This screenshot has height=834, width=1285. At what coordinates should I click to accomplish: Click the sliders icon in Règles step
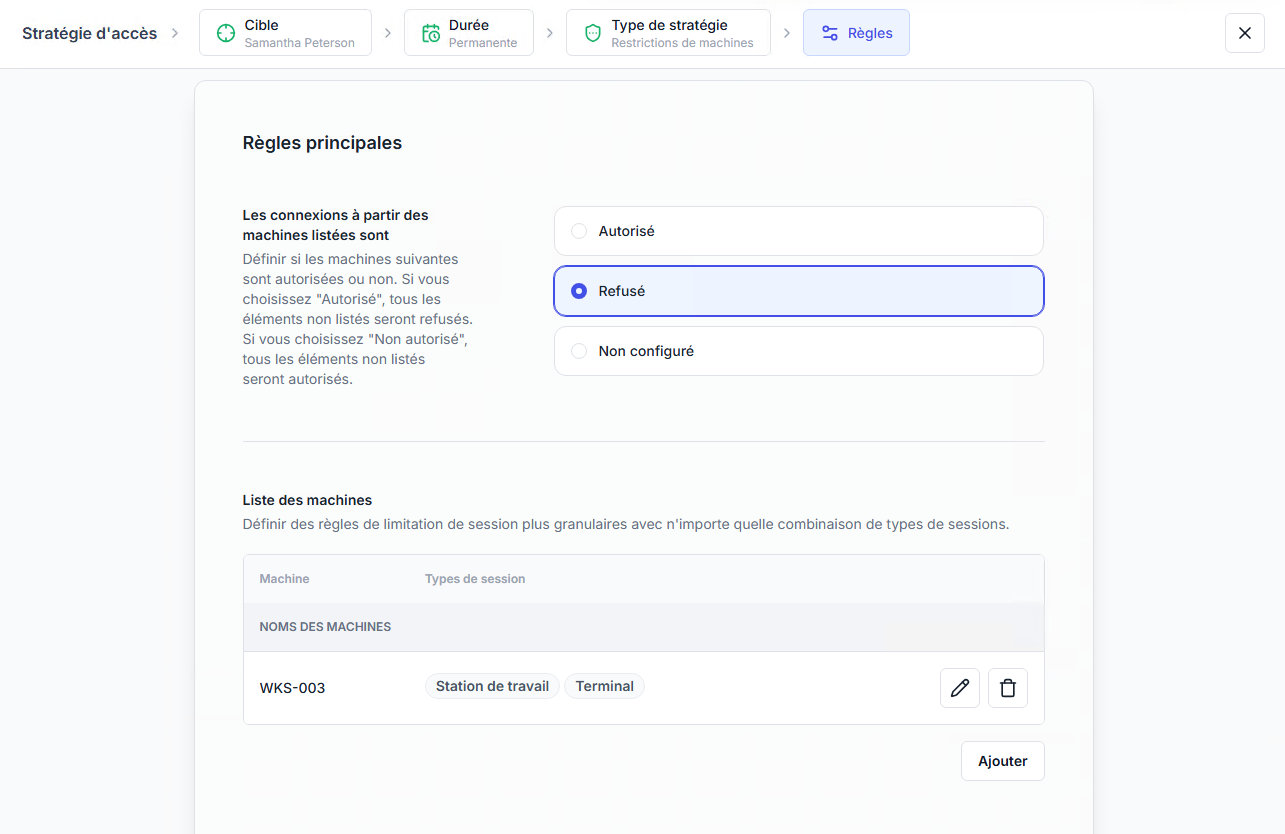pos(830,33)
